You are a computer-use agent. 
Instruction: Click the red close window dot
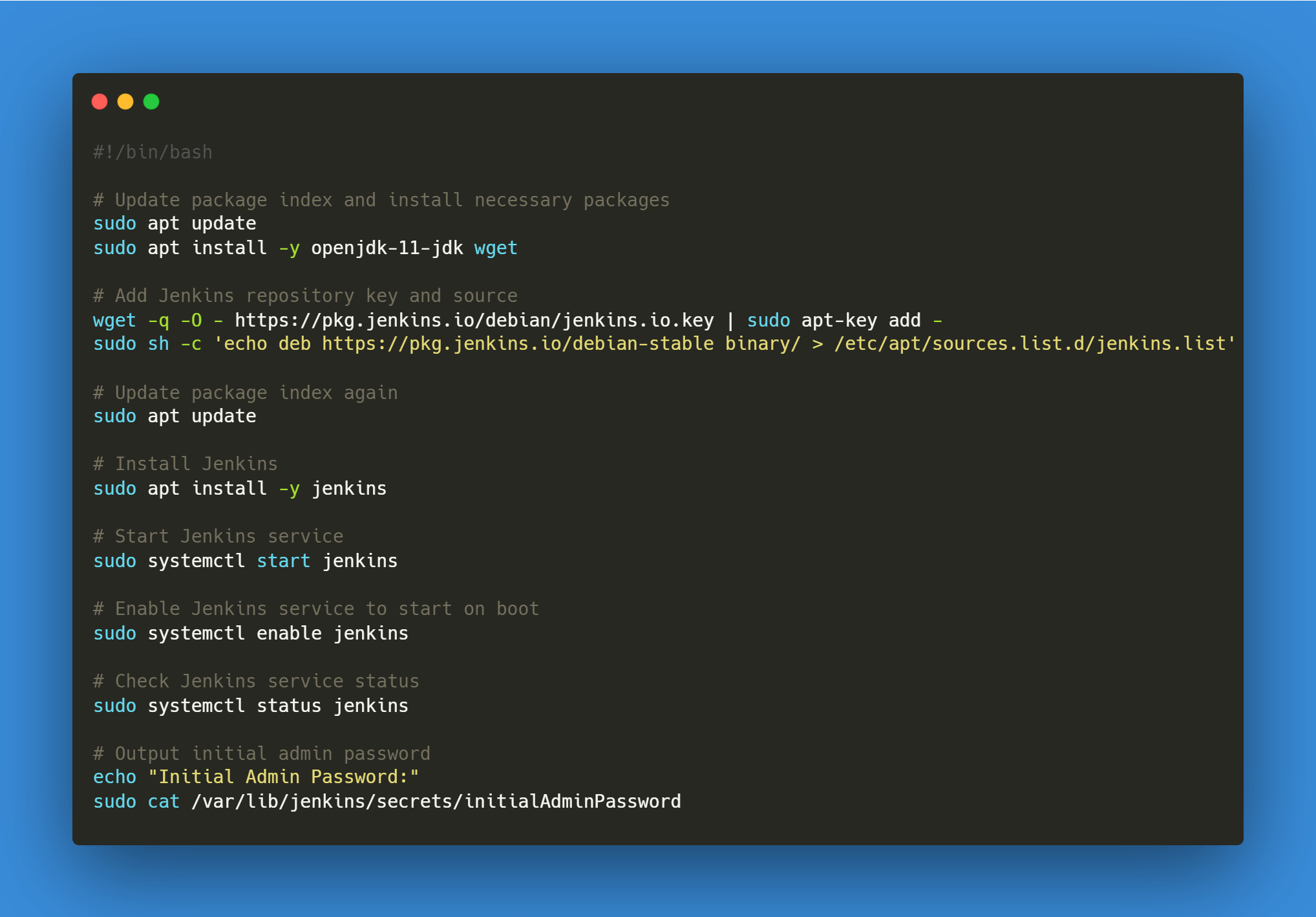100,102
